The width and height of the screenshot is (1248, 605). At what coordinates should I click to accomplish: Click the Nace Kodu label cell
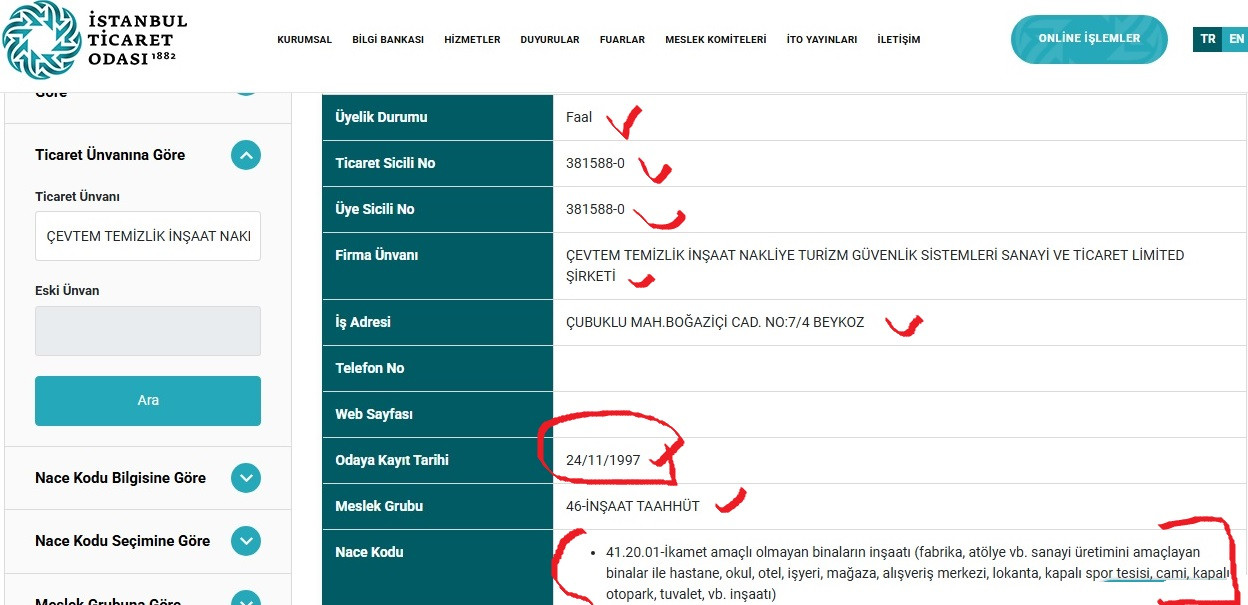[437, 567]
